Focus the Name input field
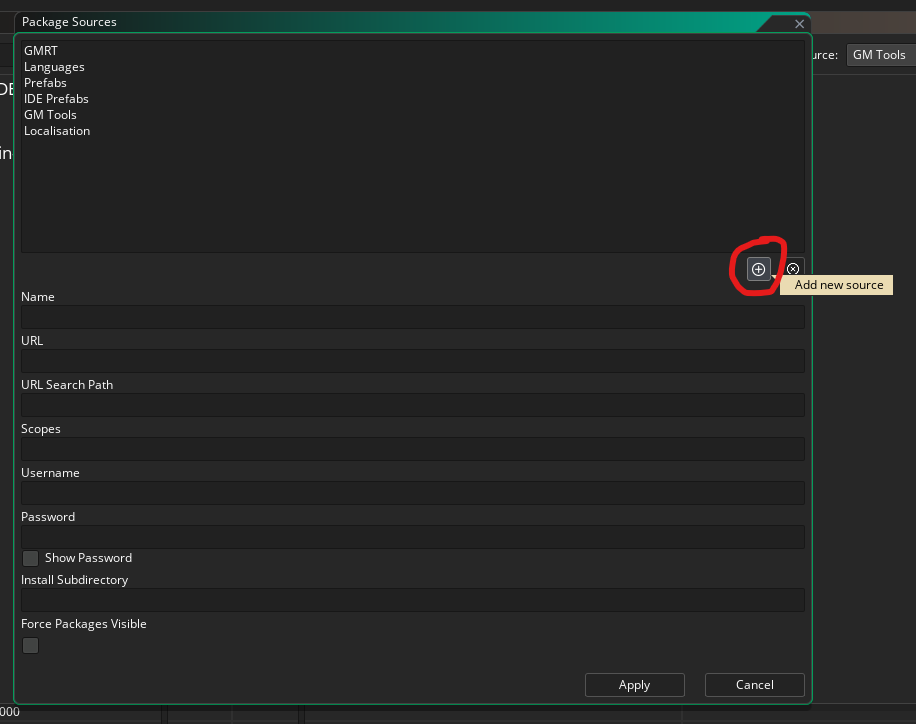Viewport: 916px width, 724px height. [412, 317]
